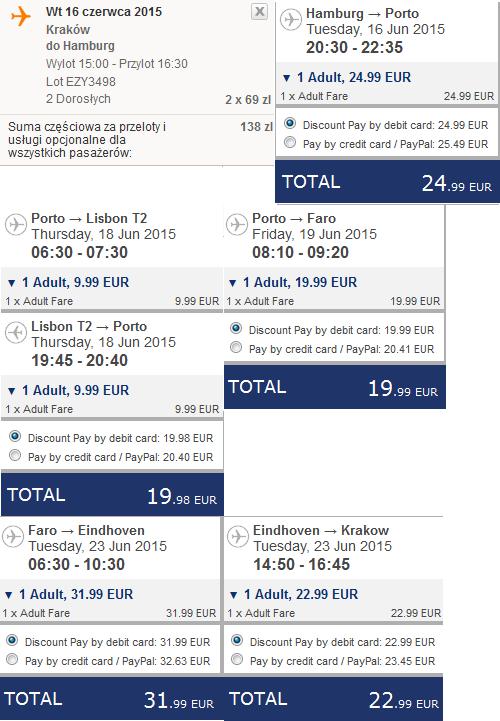The width and height of the screenshot is (500, 721).
Task: Choose credit card / PayPal option 20.41 EUR
Action: coord(236,347)
